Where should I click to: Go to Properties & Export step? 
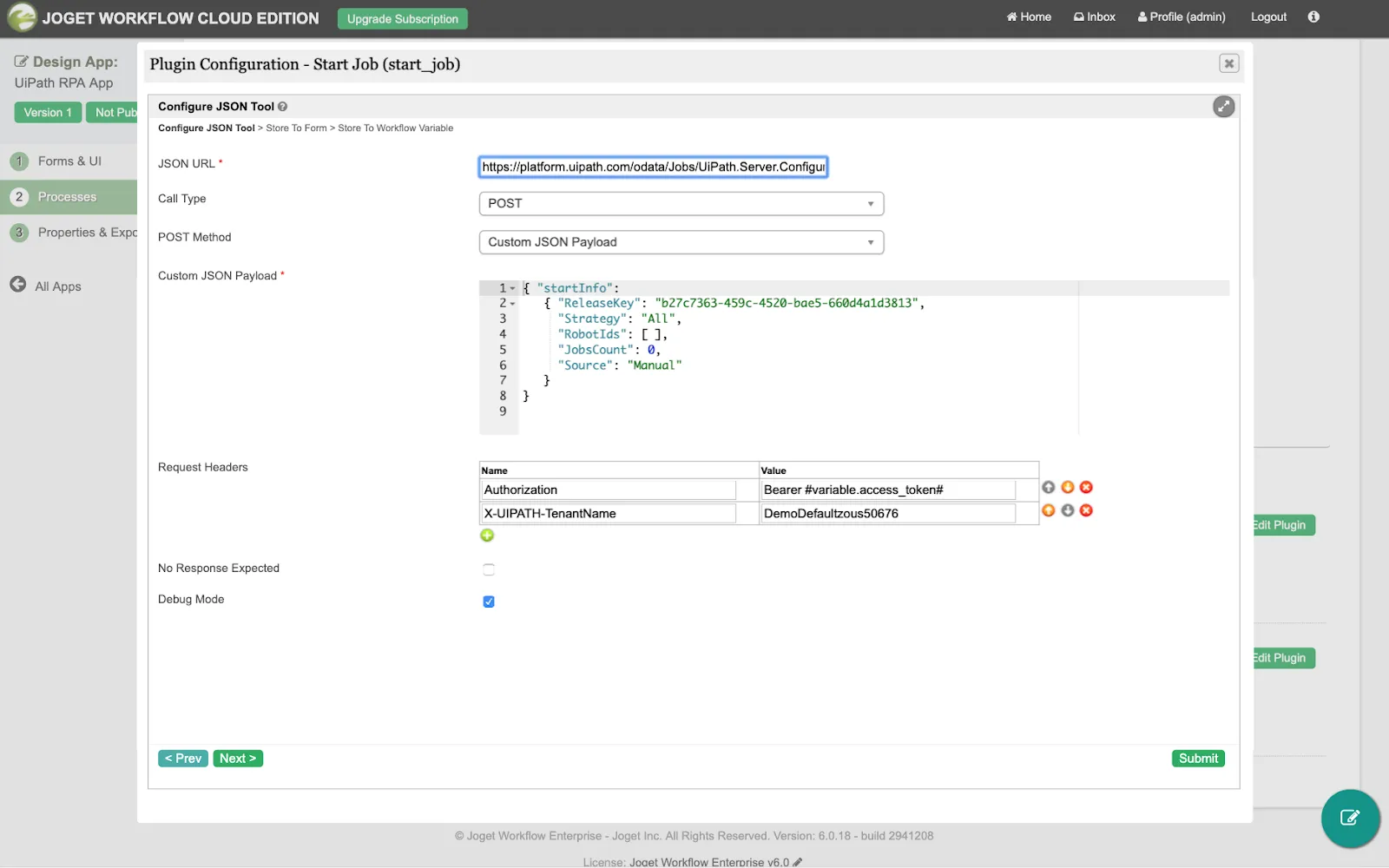pos(69,233)
